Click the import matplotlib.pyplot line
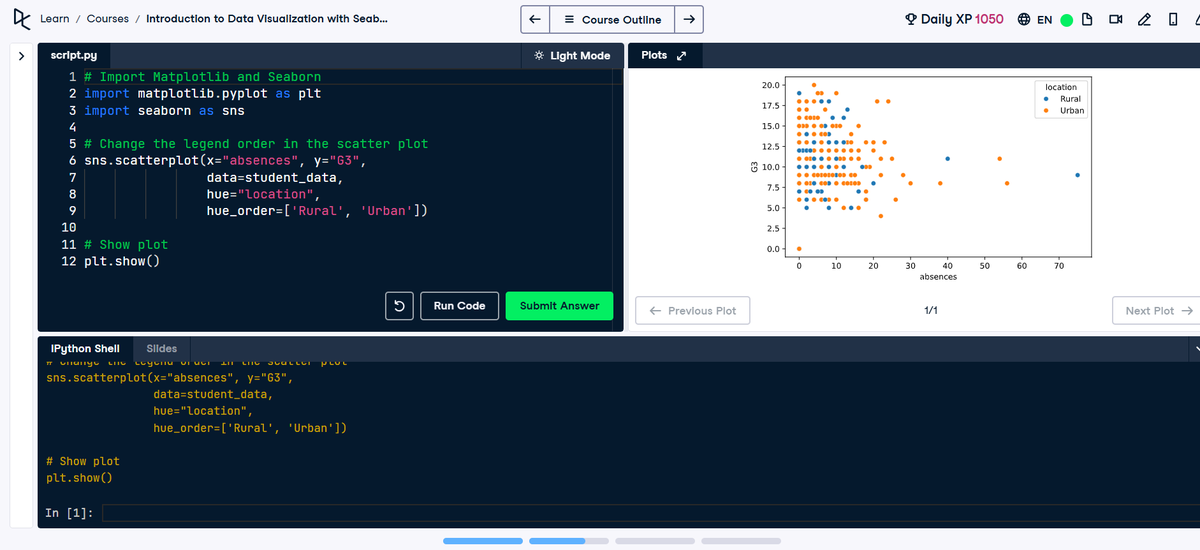The width and height of the screenshot is (1200, 550). (x=202, y=93)
